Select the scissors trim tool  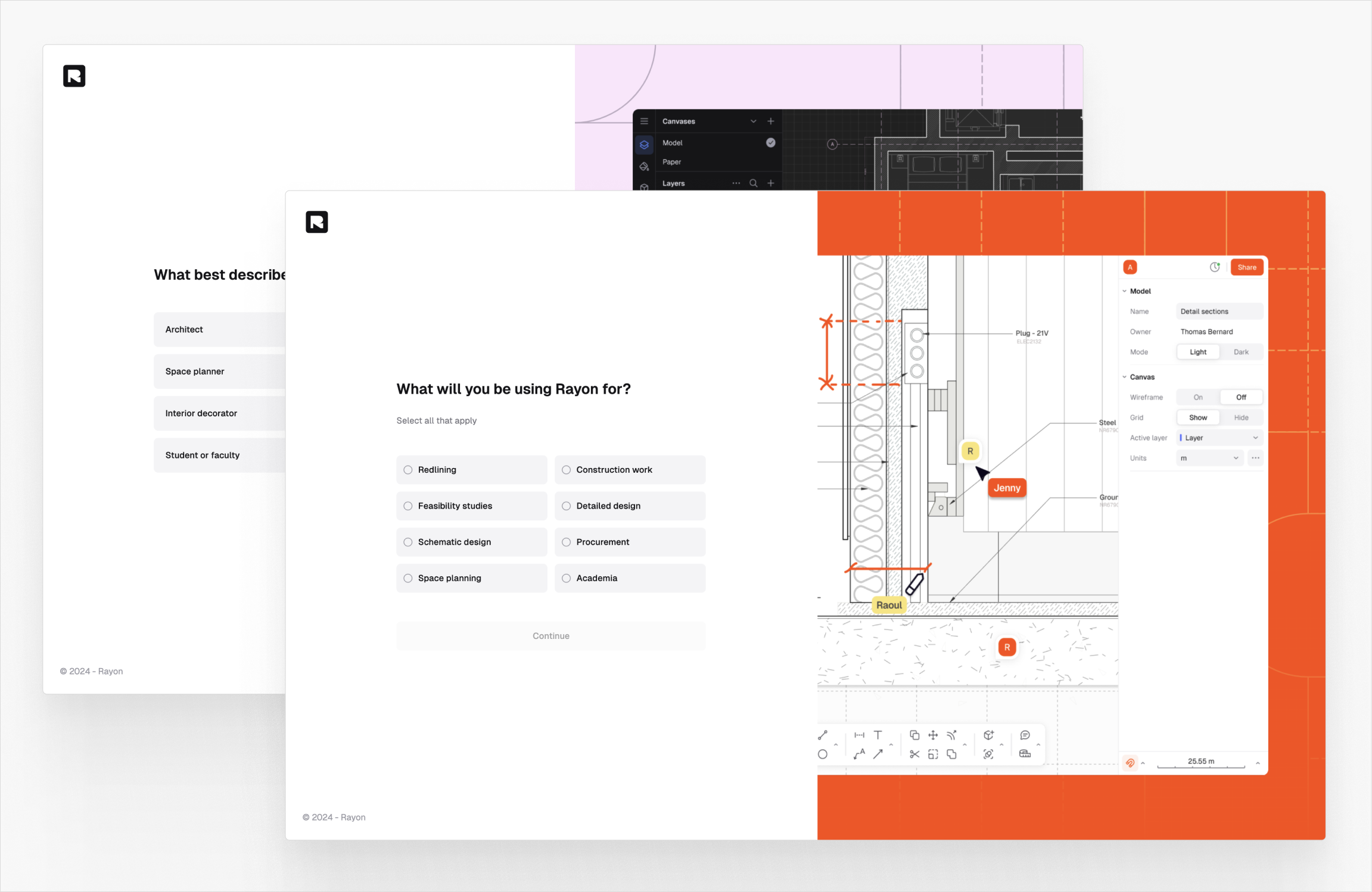pos(914,754)
